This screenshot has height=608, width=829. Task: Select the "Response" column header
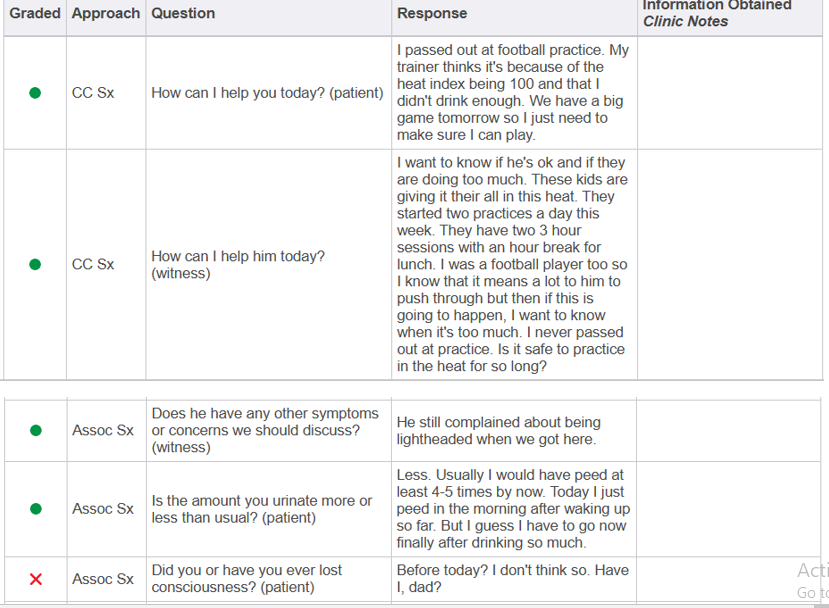432,13
